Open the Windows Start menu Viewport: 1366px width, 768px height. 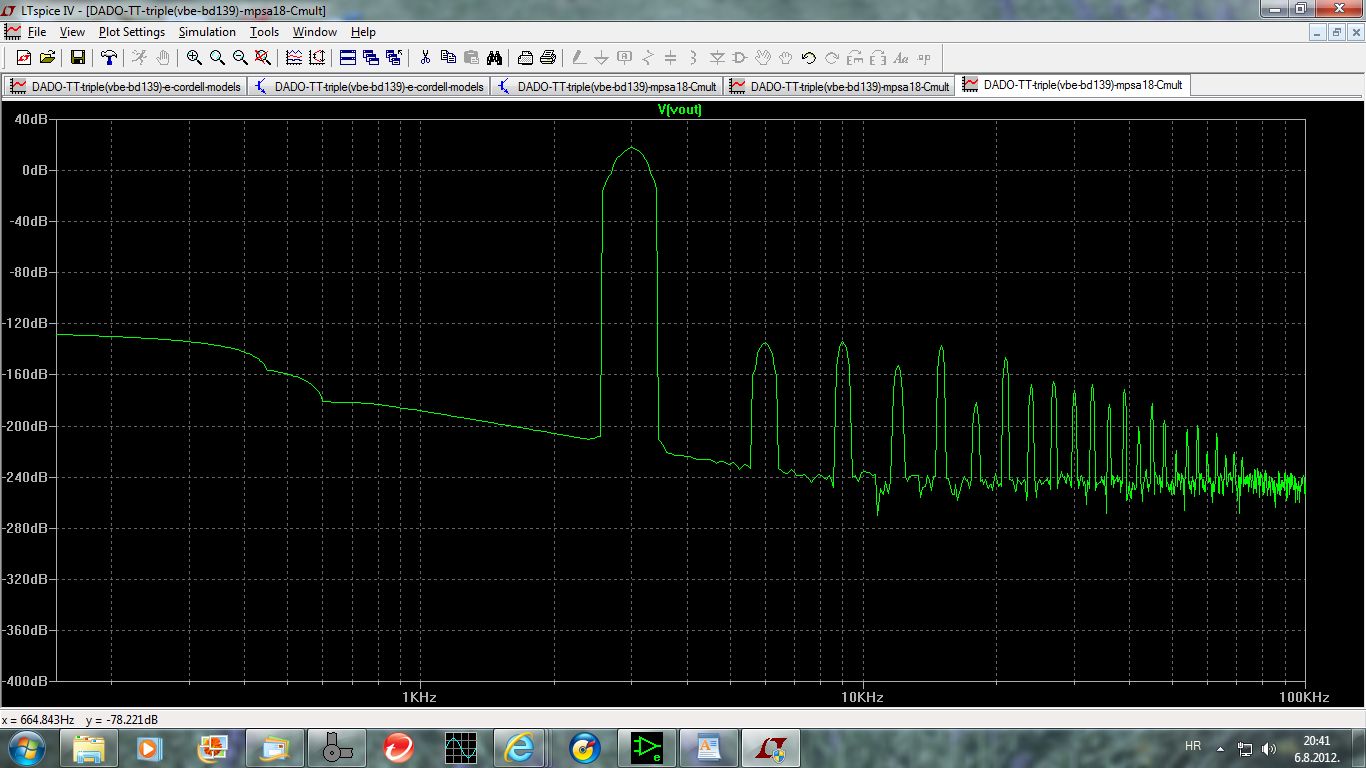coord(26,747)
